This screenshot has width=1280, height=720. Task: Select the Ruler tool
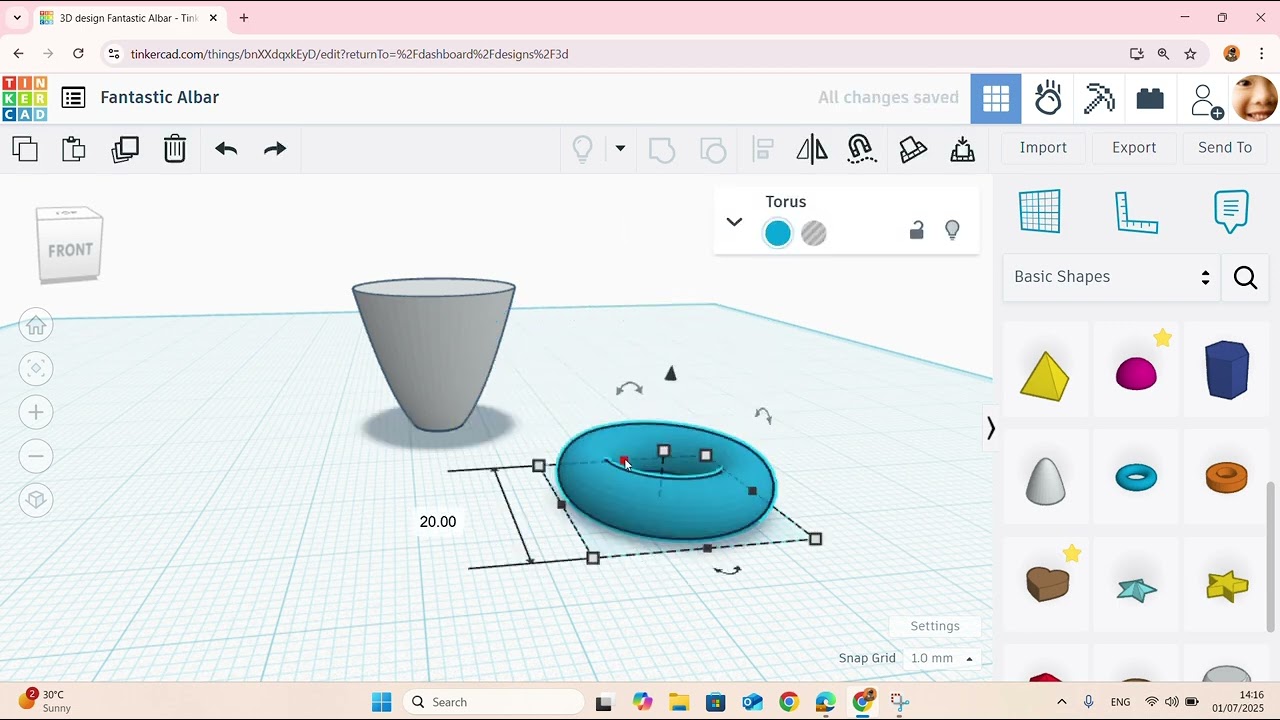click(1136, 211)
